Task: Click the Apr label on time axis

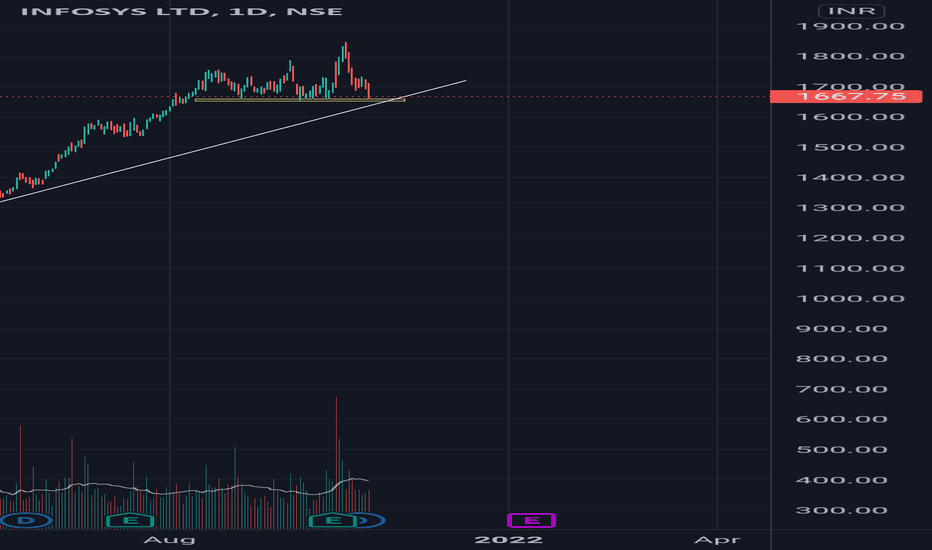Action: 717,540
